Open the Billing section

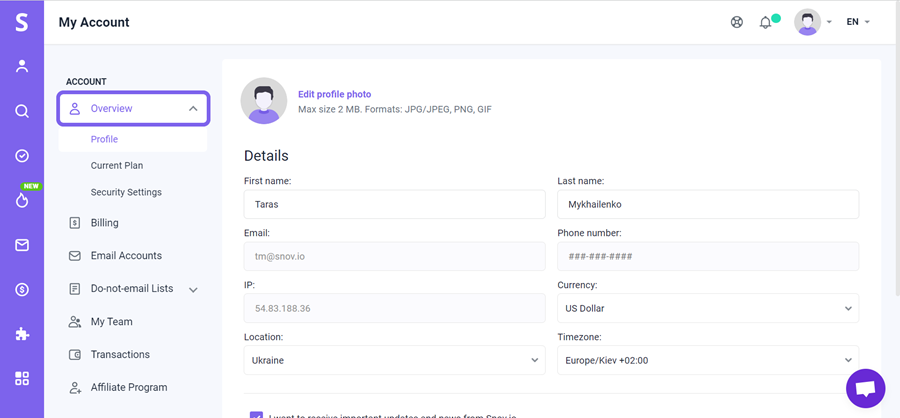[x=104, y=223]
